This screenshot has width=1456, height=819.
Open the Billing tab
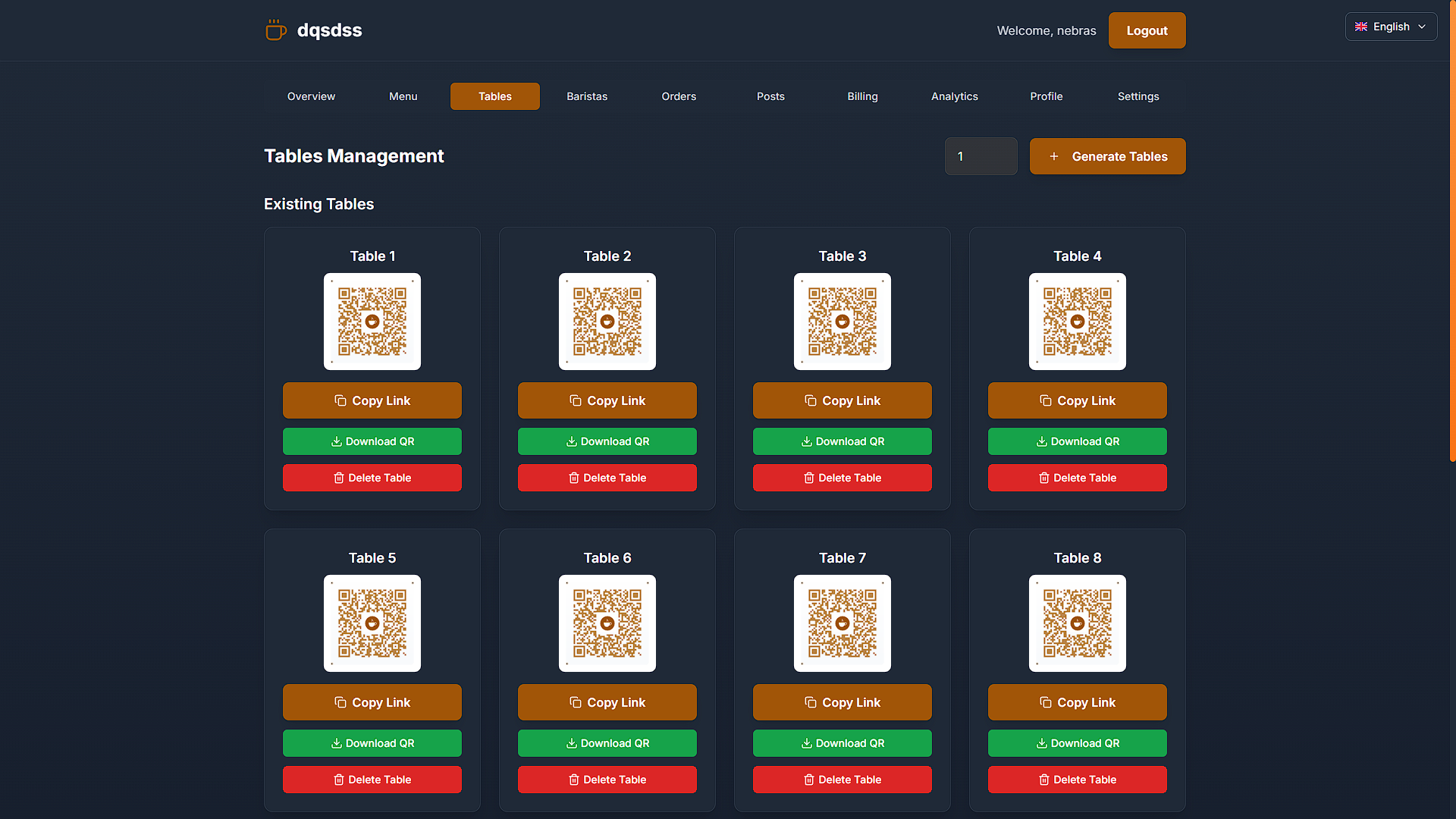(x=862, y=96)
